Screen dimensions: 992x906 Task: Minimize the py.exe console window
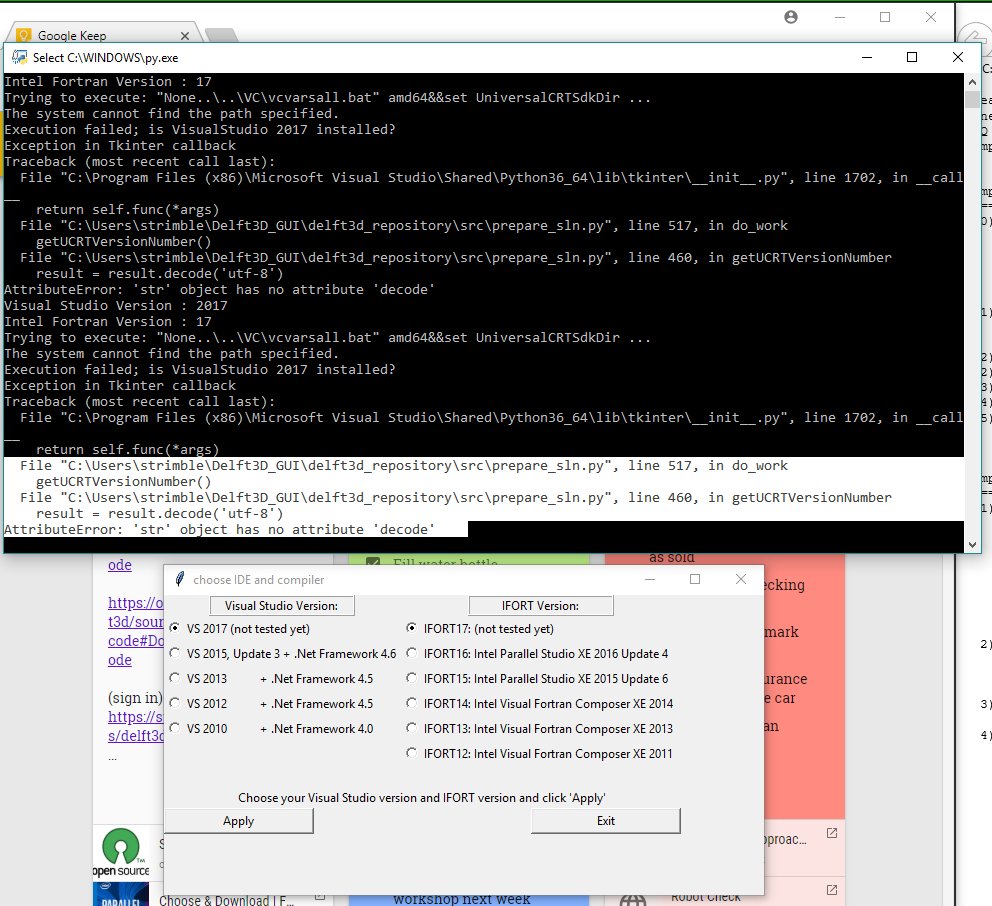[867, 58]
